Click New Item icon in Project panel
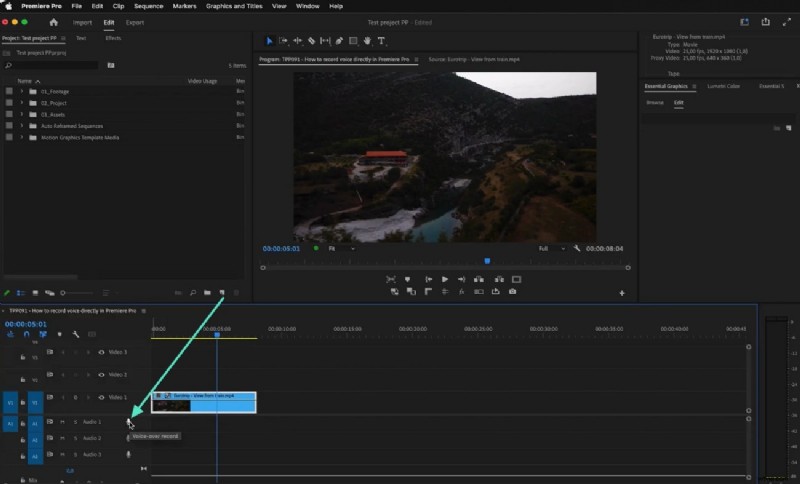Viewport: 800px width, 484px height. [222, 293]
